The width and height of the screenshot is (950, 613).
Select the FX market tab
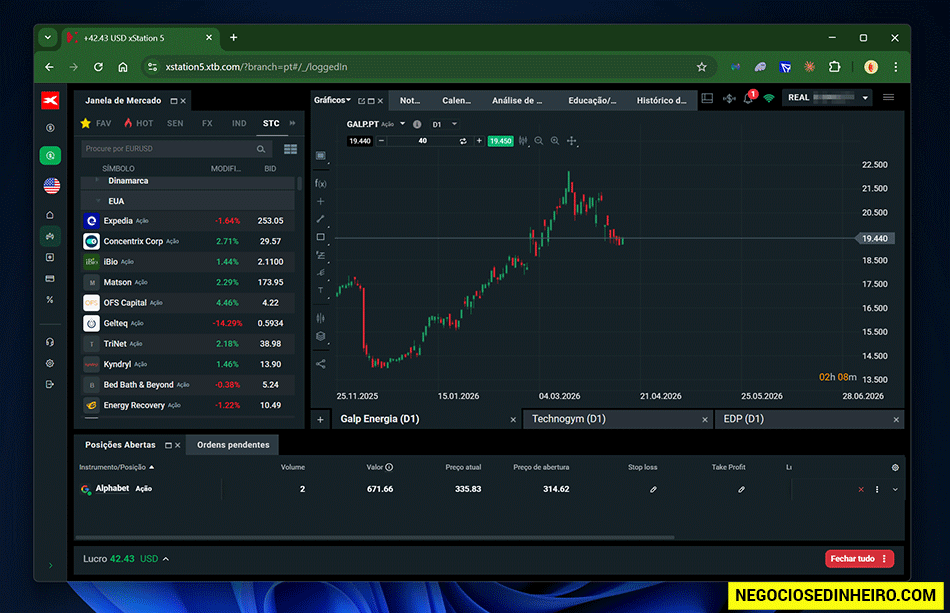point(207,123)
